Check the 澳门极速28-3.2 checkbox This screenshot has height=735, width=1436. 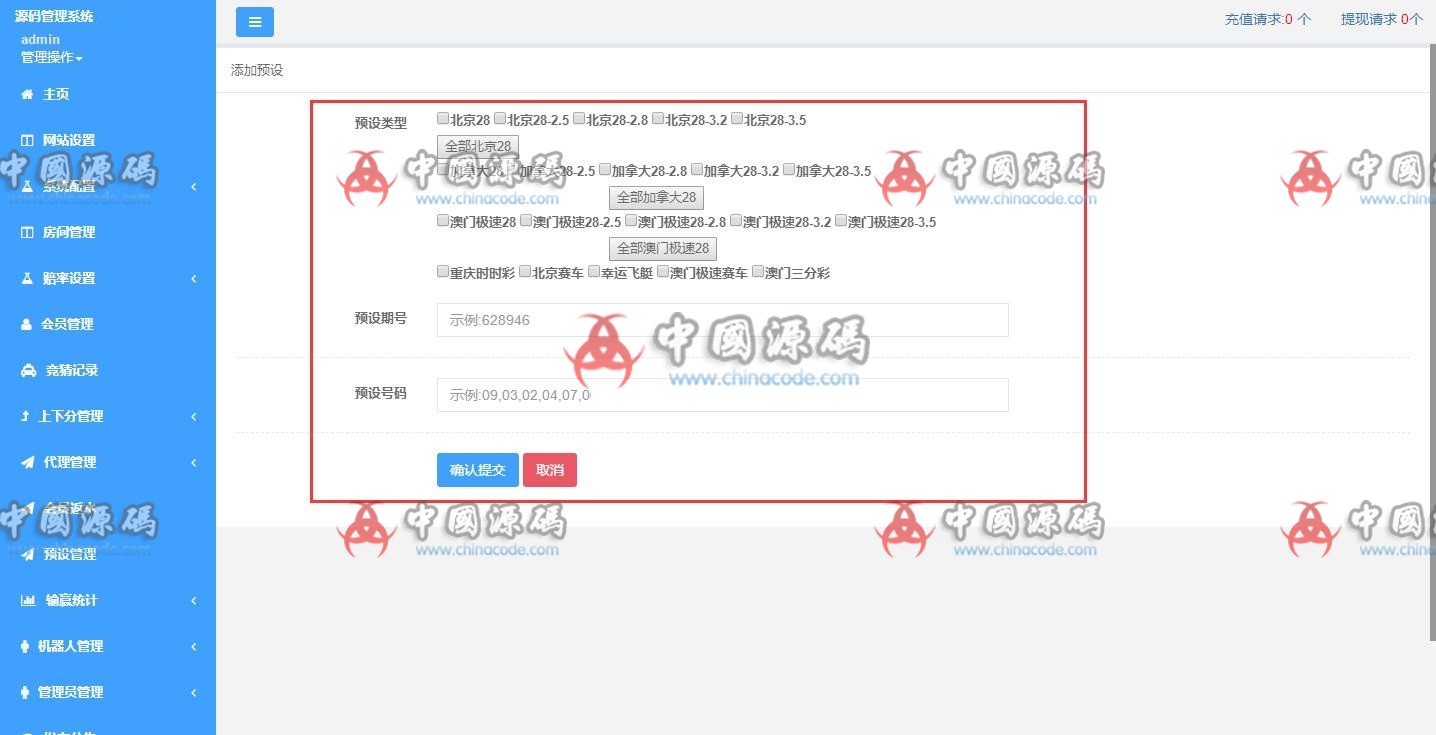(x=736, y=220)
